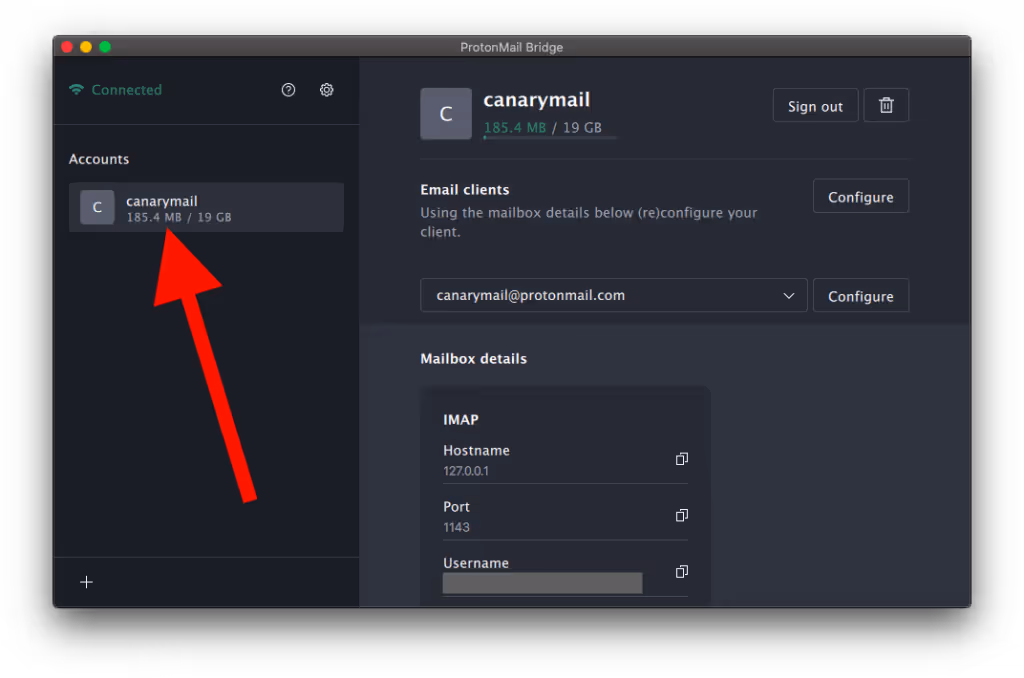The width and height of the screenshot is (1024, 678).
Task: Click the port value 1143
Action: [x=456, y=527]
